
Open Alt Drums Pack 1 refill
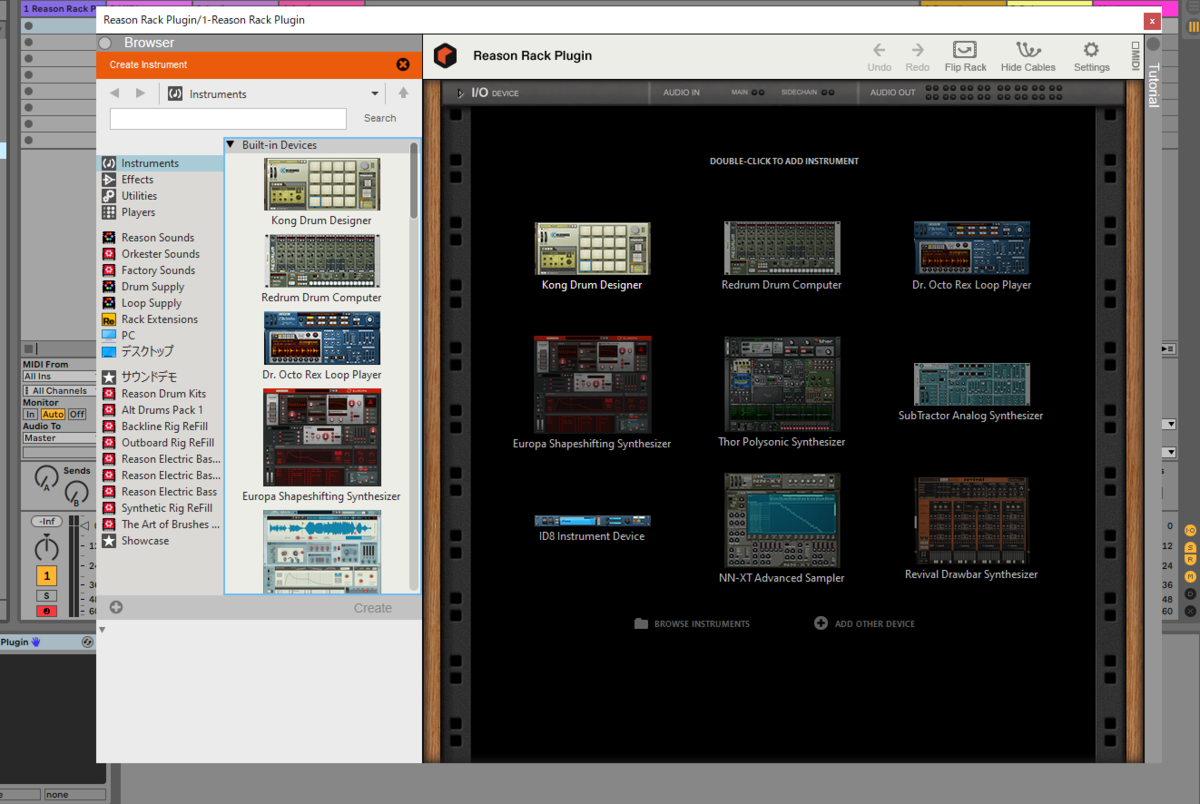point(160,410)
